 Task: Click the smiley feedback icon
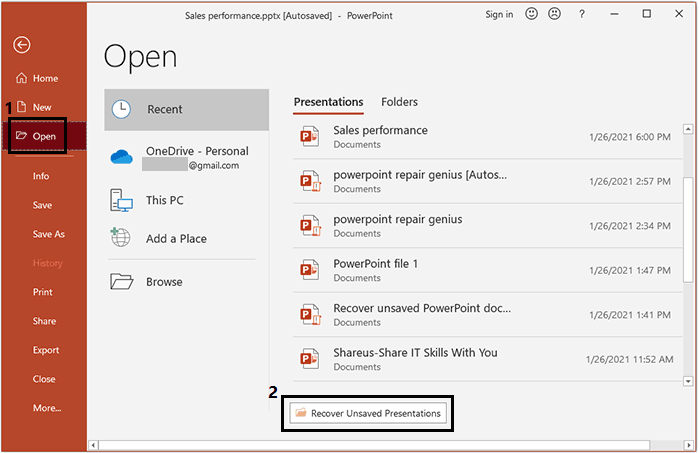point(531,14)
